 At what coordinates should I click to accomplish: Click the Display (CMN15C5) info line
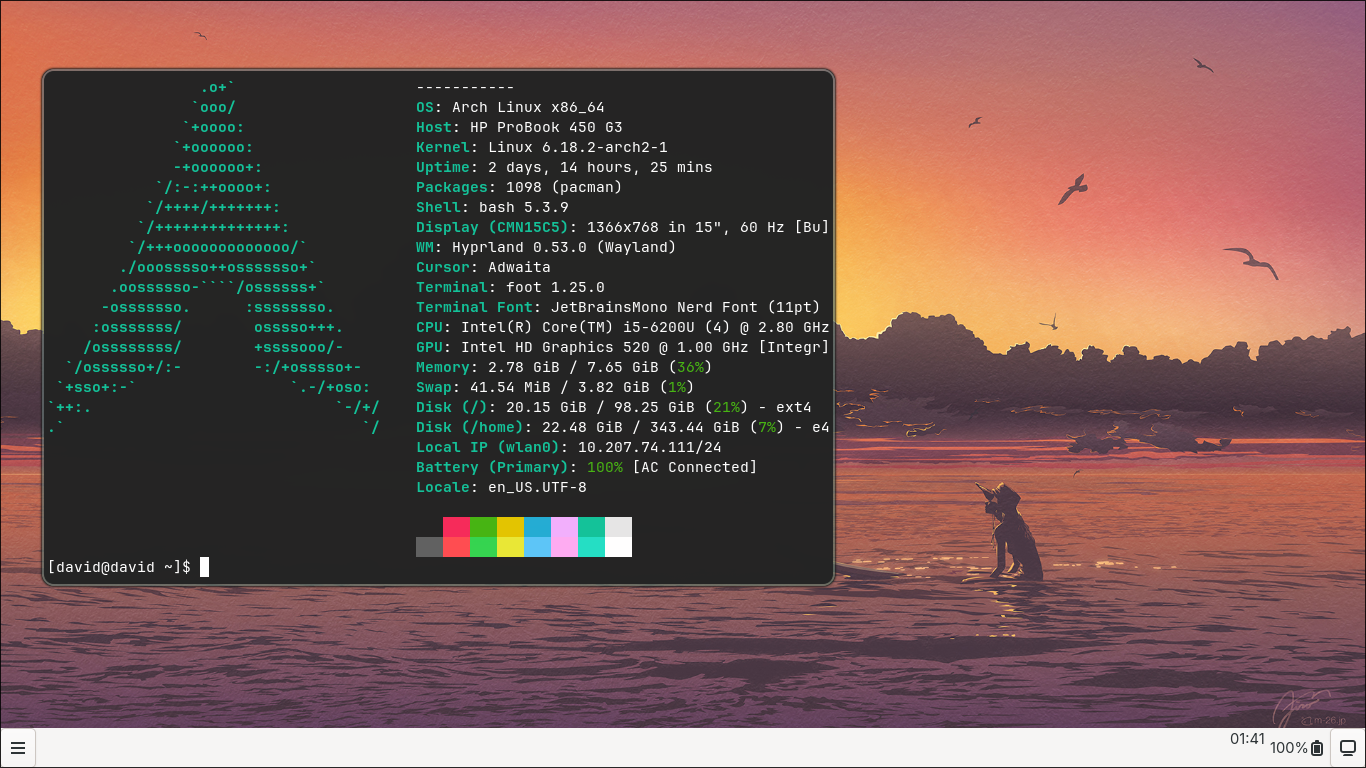620,227
